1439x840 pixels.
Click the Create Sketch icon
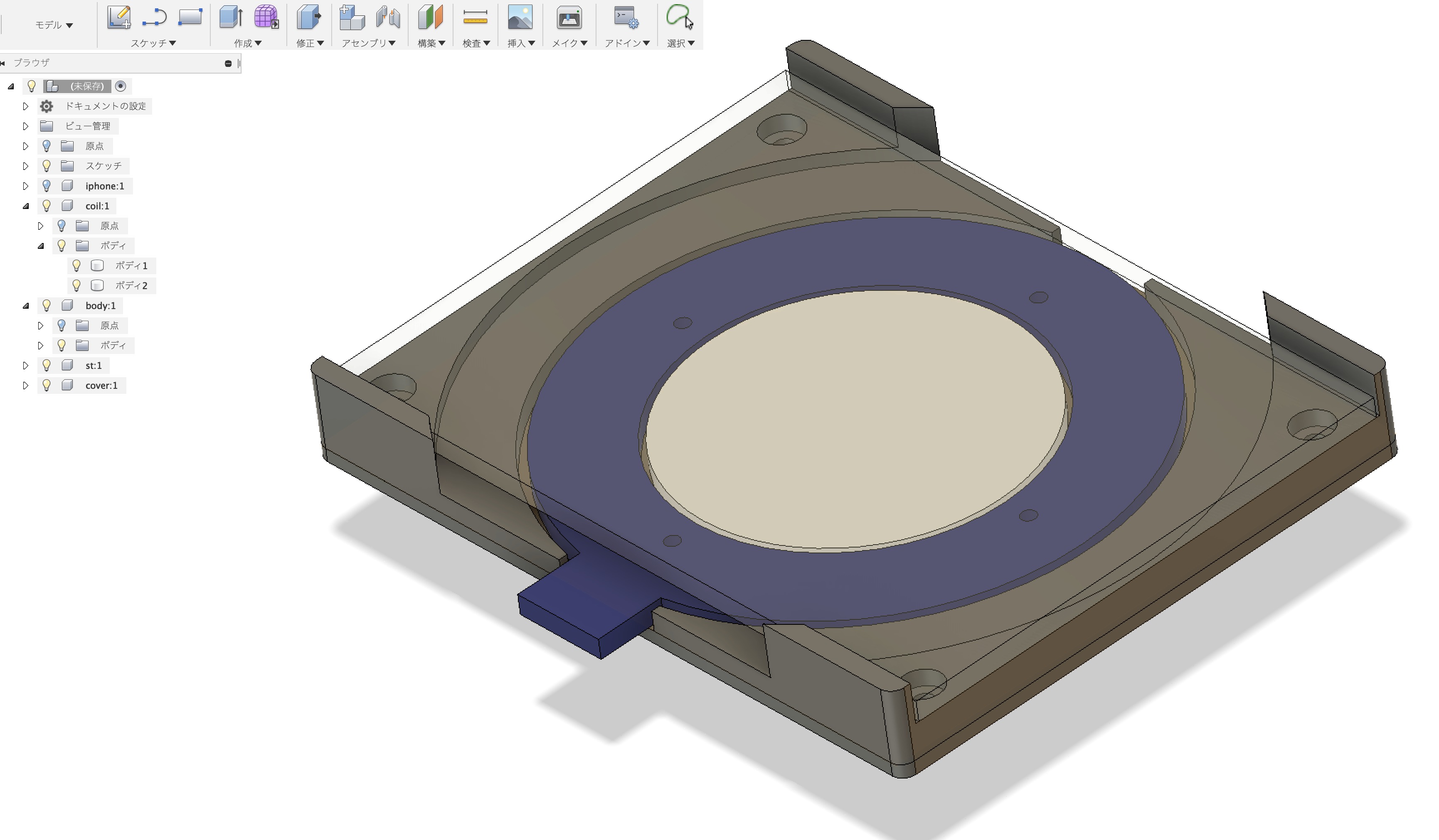click(x=119, y=17)
